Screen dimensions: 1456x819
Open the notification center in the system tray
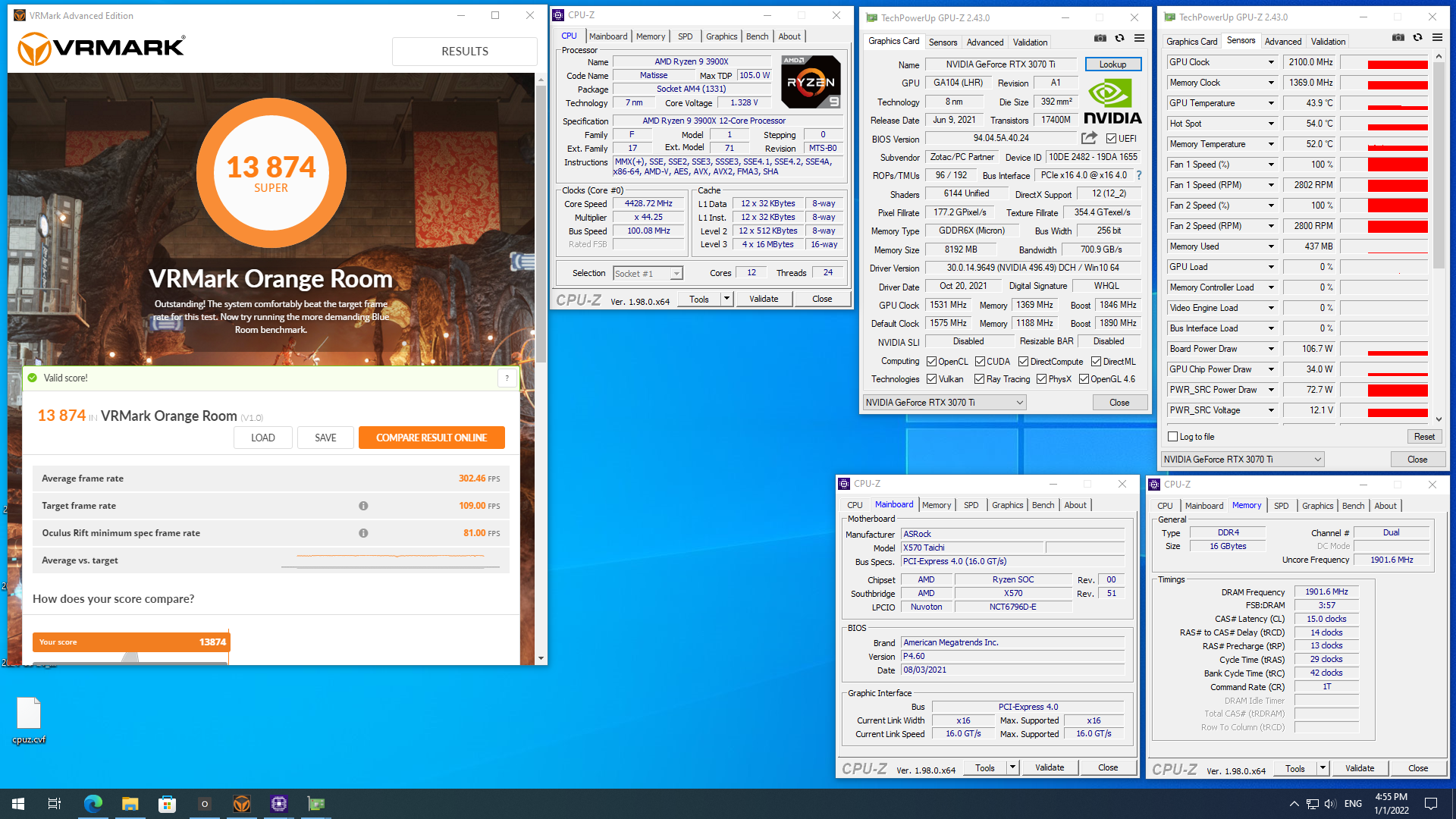(1431, 804)
